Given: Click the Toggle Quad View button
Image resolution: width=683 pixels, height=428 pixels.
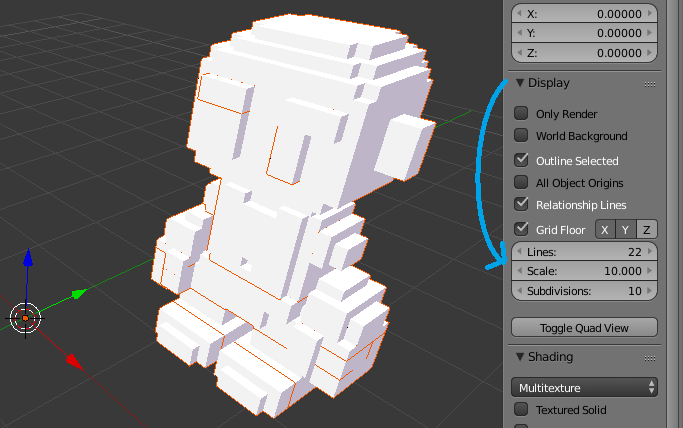Looking at the screenshot, I should point(584,327).
